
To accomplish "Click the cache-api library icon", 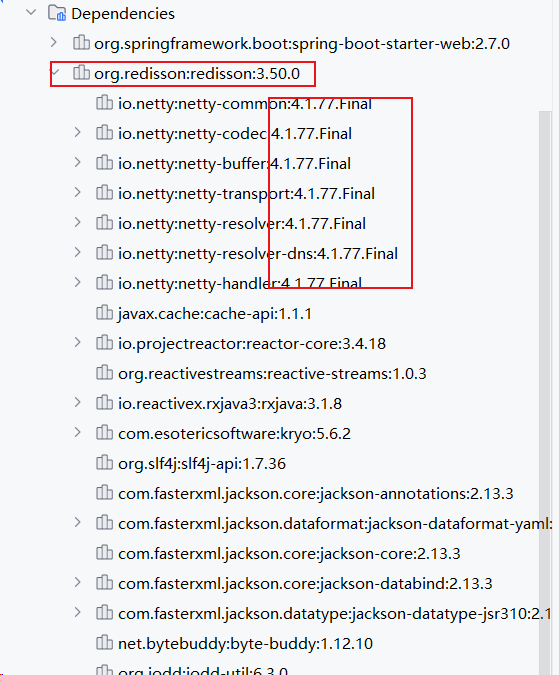I will point(104,313).
